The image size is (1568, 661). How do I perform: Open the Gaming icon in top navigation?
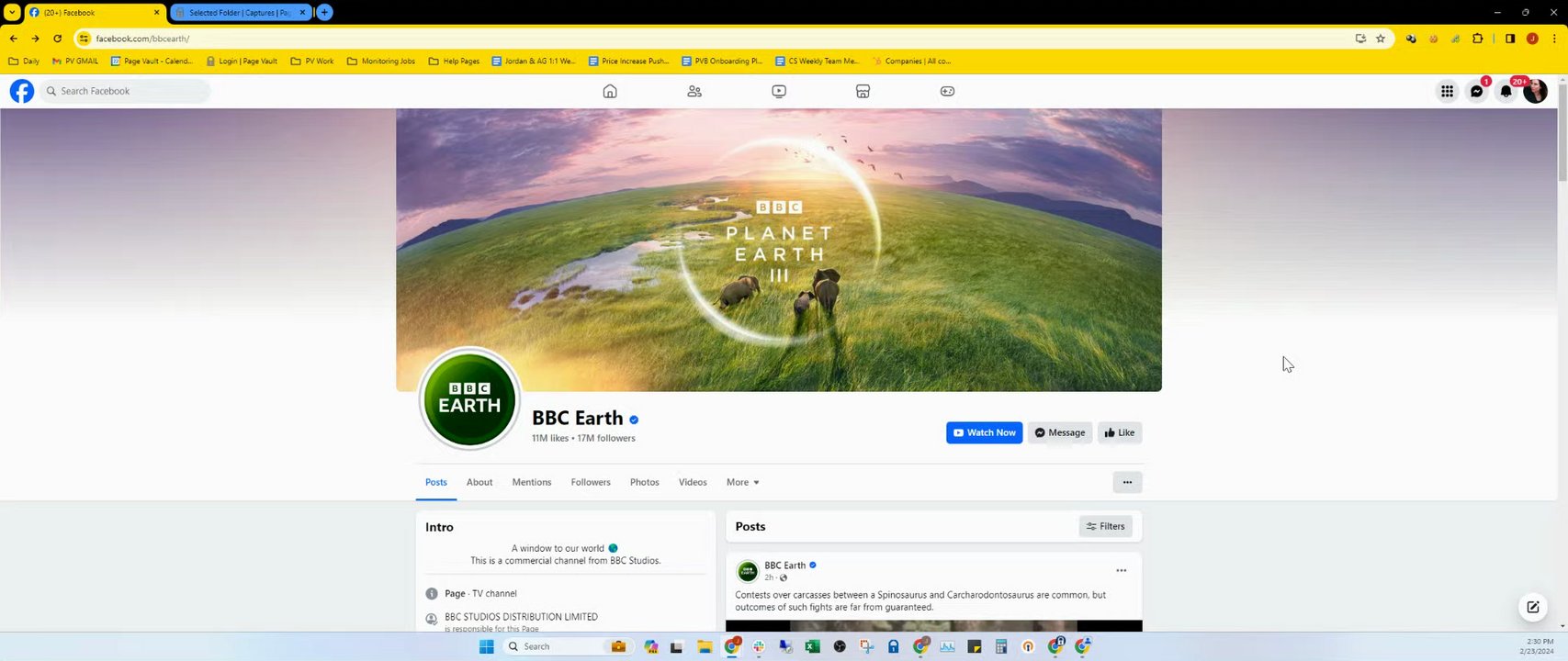click(x=947, y=91)
